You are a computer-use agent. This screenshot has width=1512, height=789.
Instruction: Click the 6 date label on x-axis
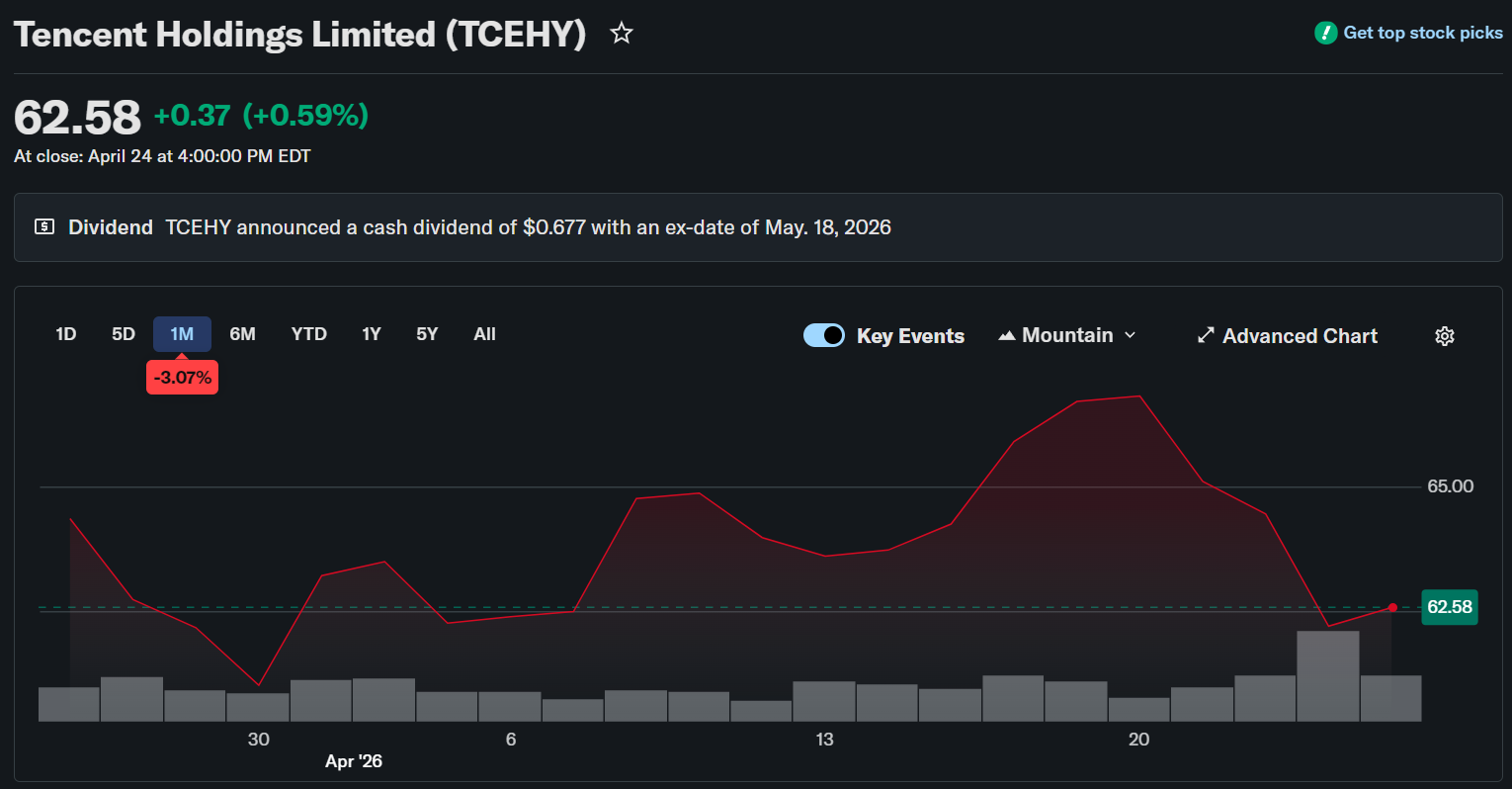pos(511,740)
